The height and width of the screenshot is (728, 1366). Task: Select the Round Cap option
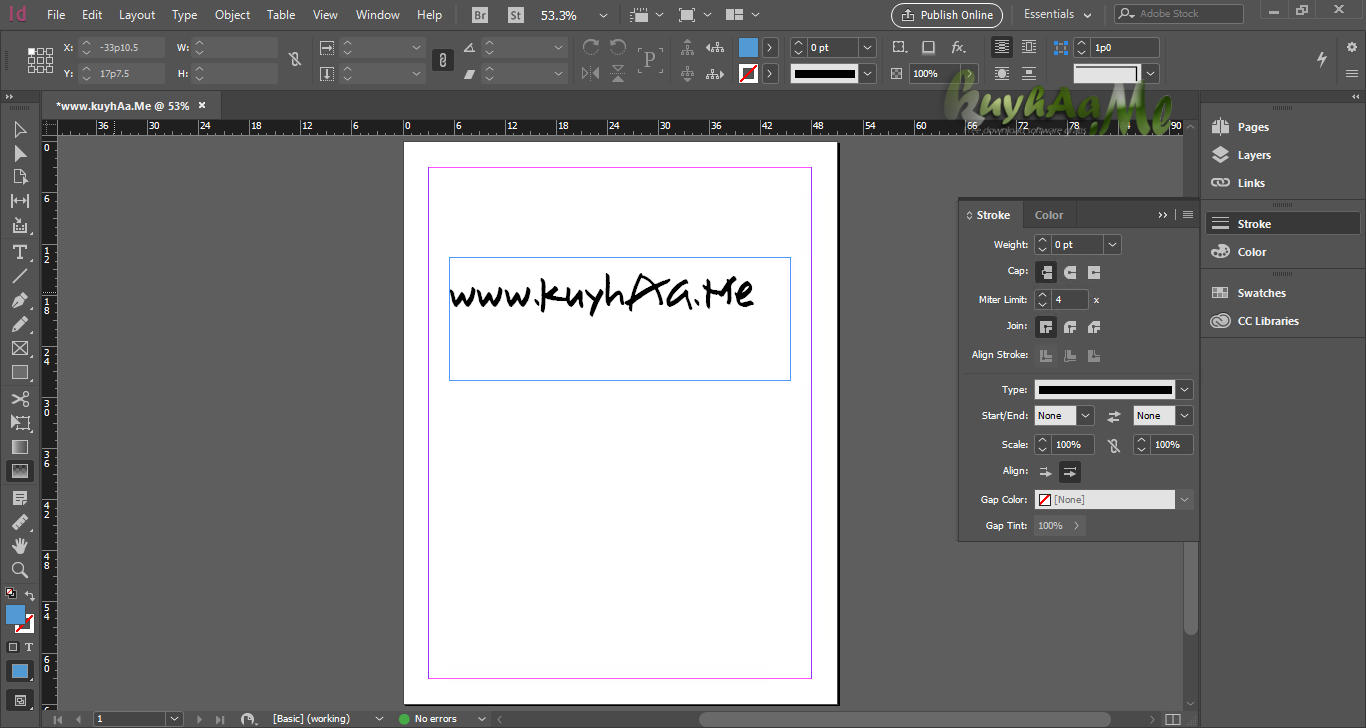pos(1070,272)
